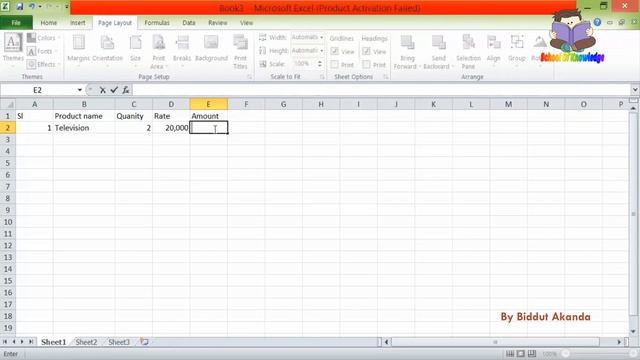Adjust the Scale percentage stepper
This screenshot has width=640, height=360.
coord(320,64)
